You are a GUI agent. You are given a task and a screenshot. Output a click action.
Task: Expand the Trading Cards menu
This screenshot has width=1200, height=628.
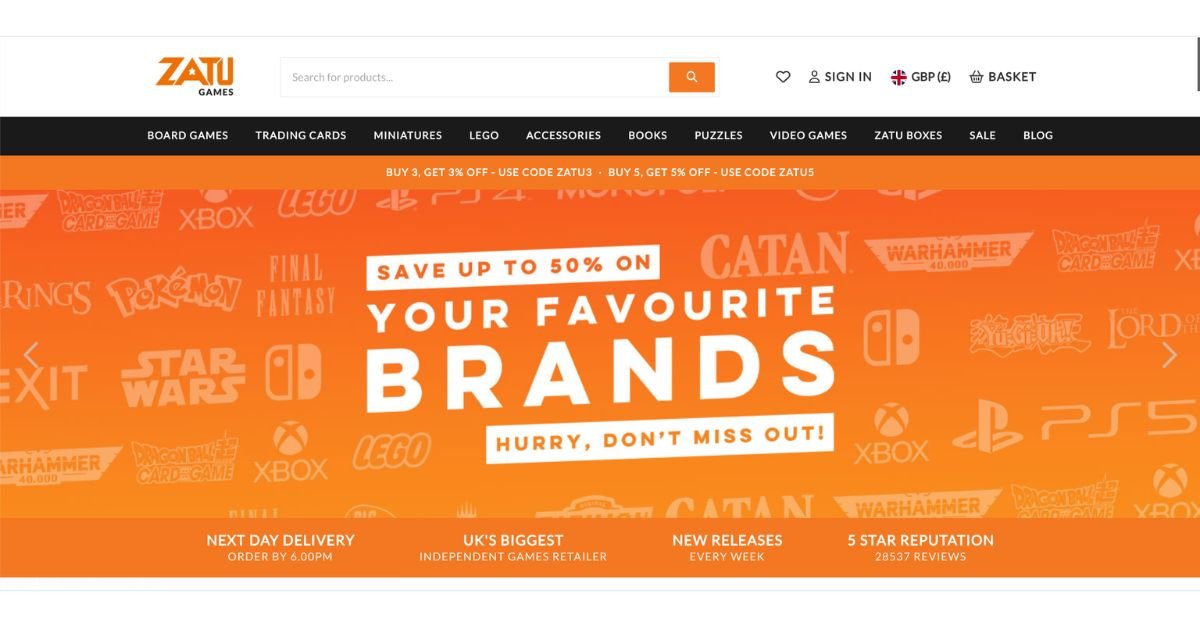coord(300,135)
